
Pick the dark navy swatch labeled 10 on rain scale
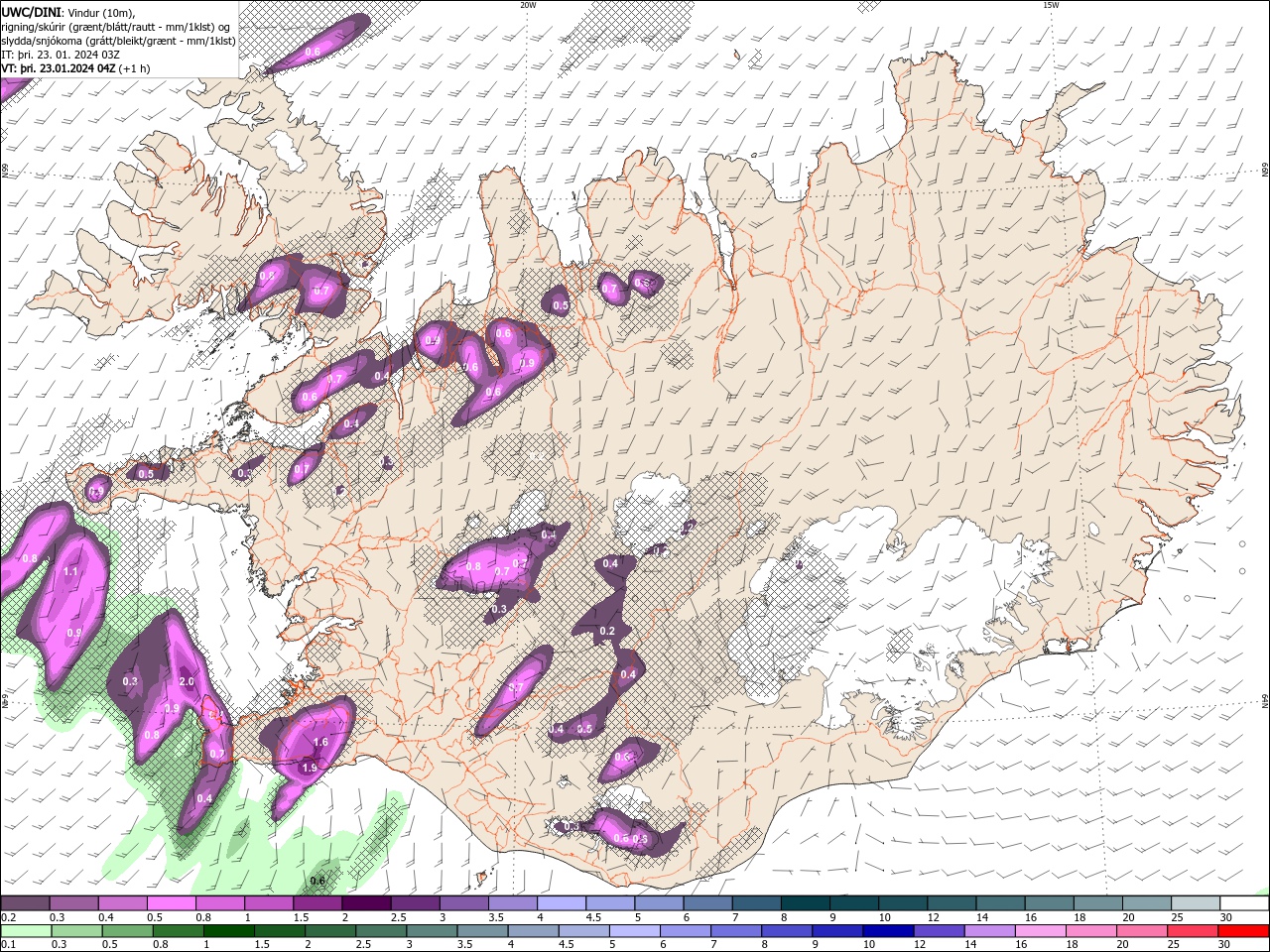888,930
